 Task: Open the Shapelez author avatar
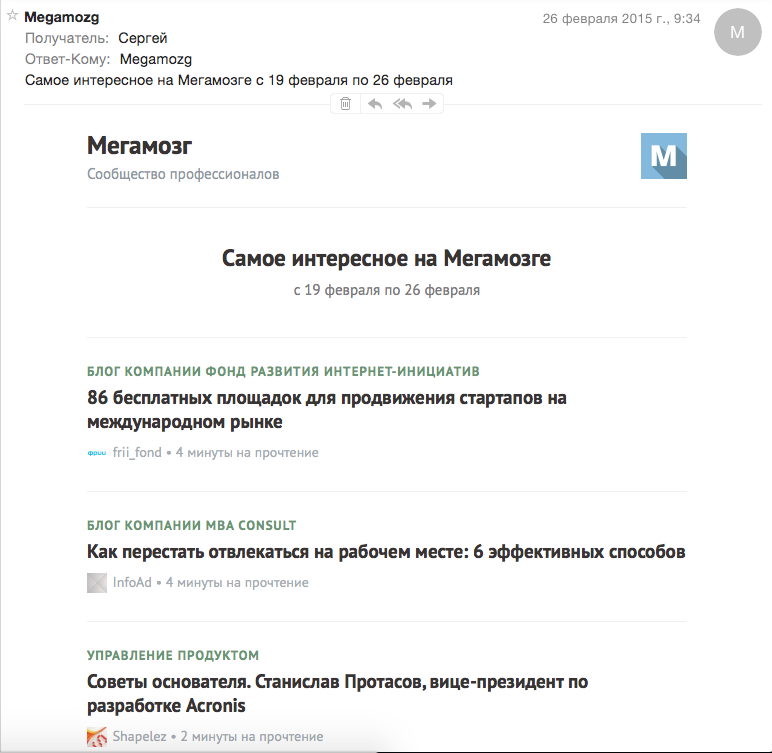[97, 737]
